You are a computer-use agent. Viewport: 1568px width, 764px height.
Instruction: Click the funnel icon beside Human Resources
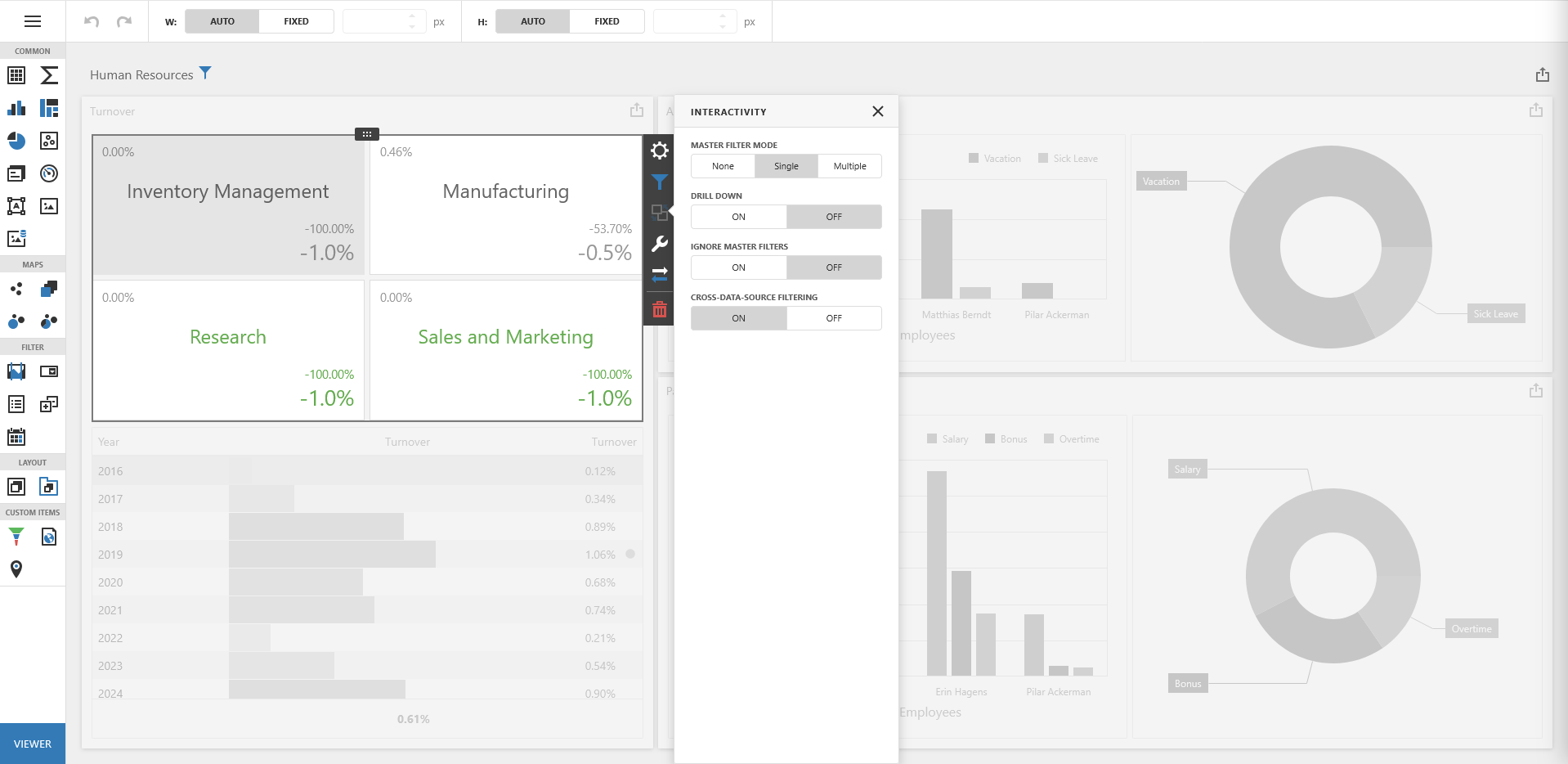pyautogui.click(x=205, y=74)
